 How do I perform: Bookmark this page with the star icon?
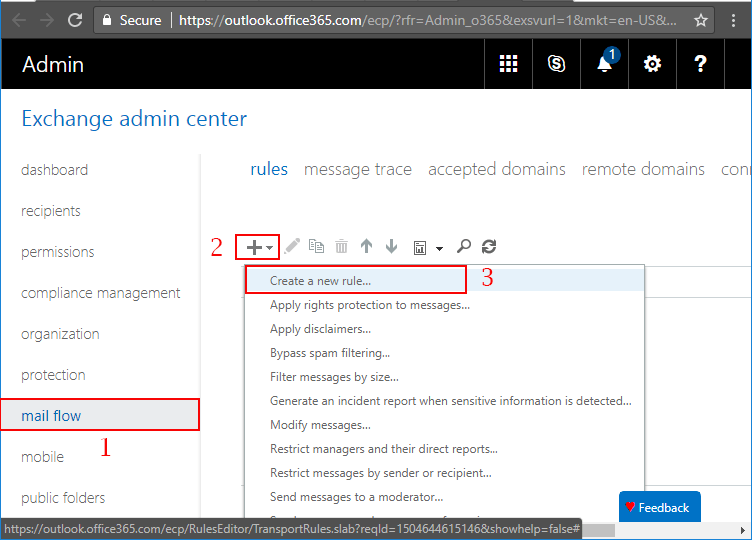(702, 20)
